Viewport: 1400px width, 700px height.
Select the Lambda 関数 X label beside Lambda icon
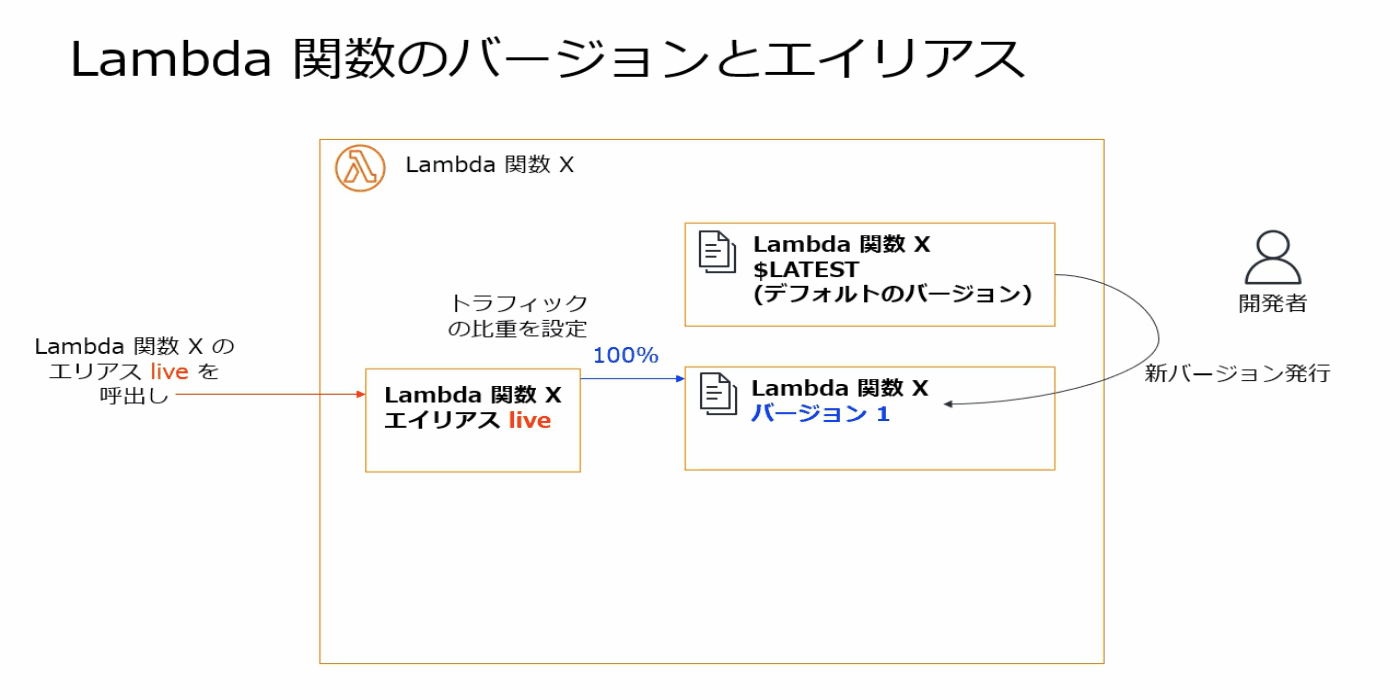(490, 165)
